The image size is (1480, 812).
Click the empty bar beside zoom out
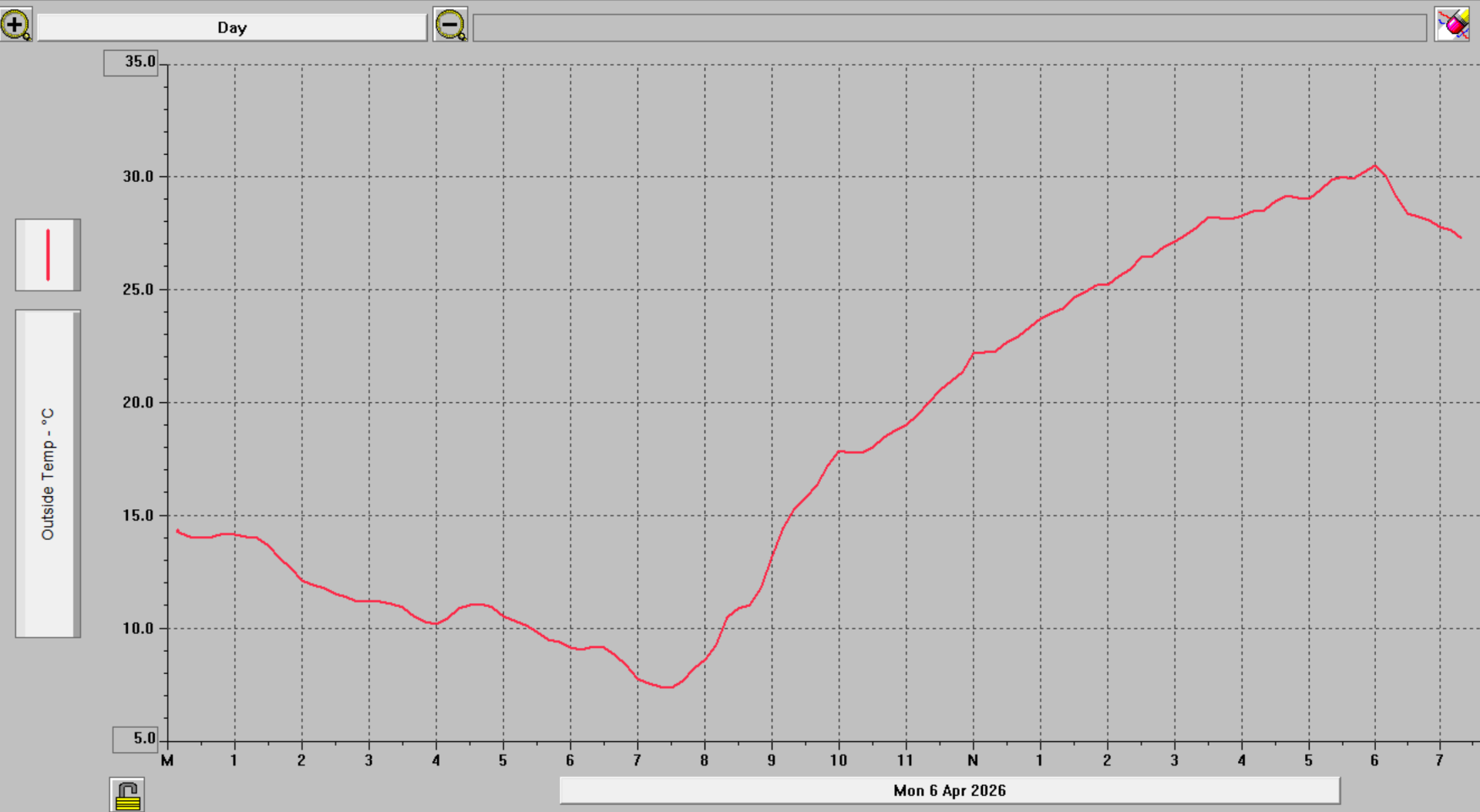point(949,28)
